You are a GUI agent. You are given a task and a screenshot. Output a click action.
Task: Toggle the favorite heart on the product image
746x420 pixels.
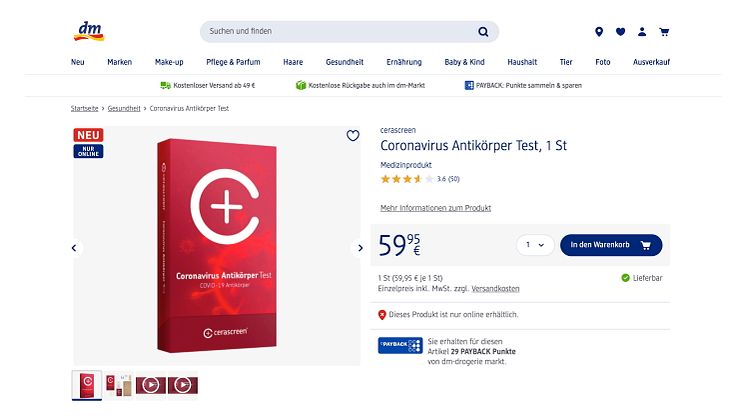[x=353, y=136]
